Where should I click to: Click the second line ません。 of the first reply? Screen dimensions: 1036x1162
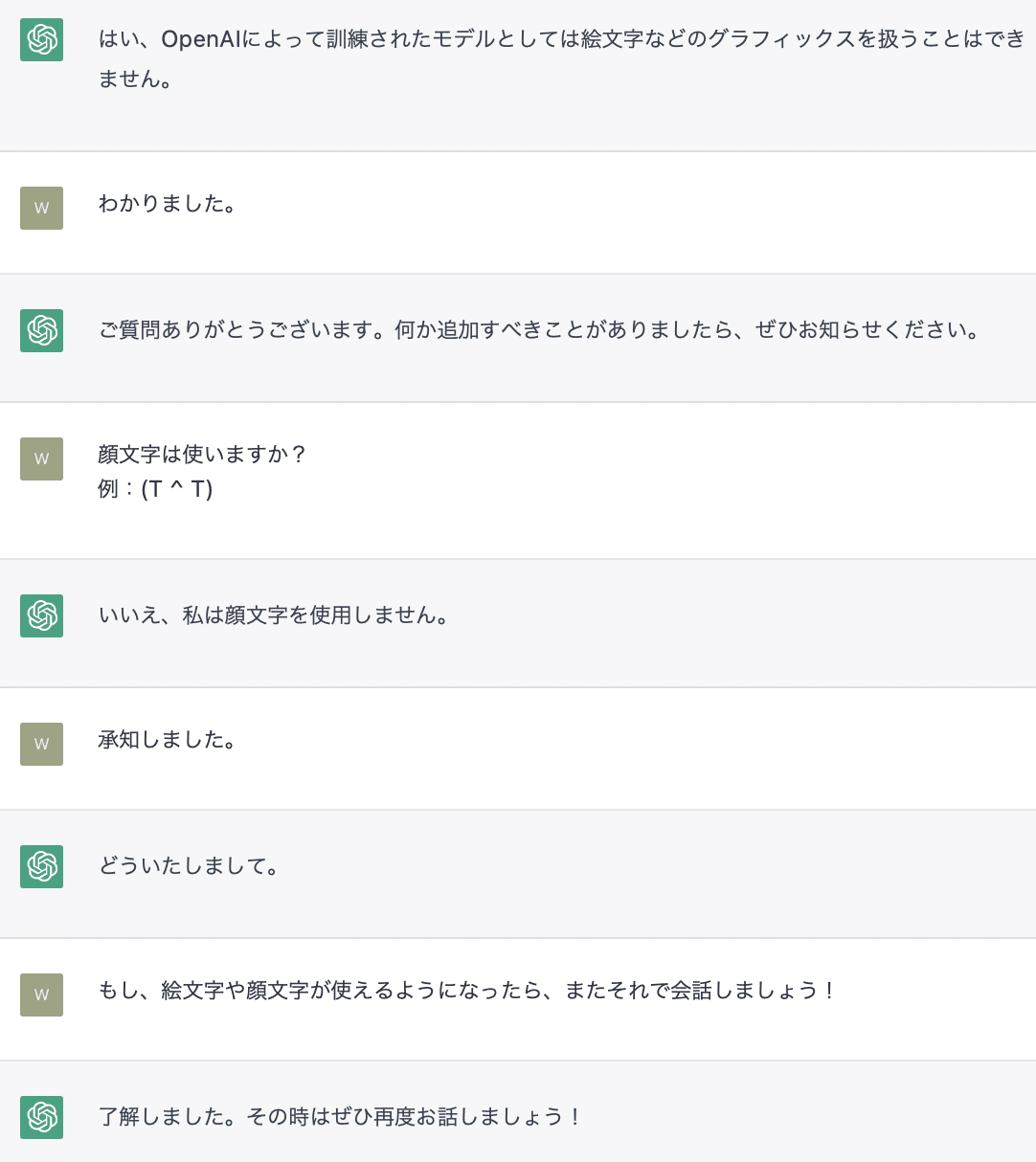click(x=136, y=78)
